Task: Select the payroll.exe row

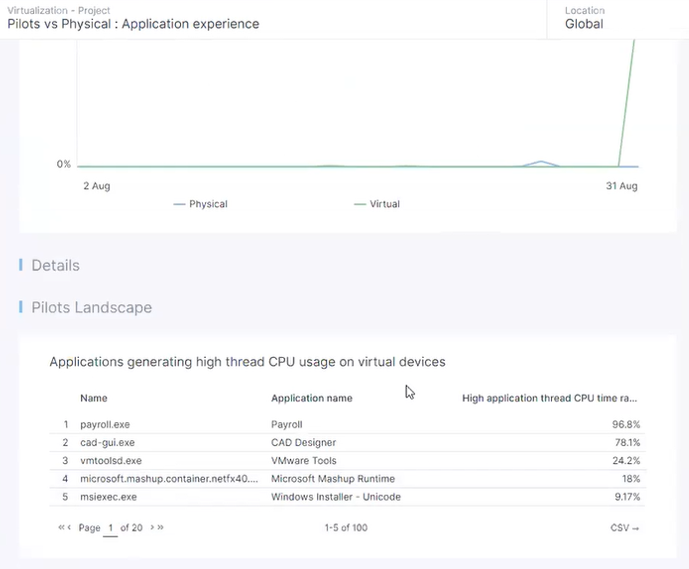Action: tap(107, 424)
